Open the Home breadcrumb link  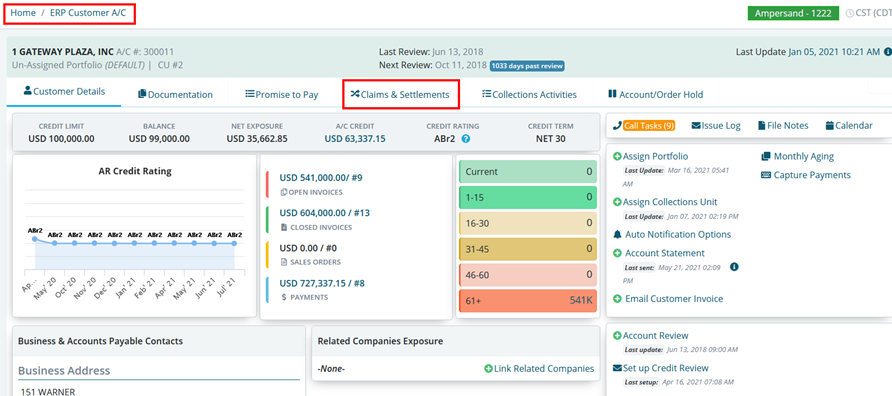[23, 13]
